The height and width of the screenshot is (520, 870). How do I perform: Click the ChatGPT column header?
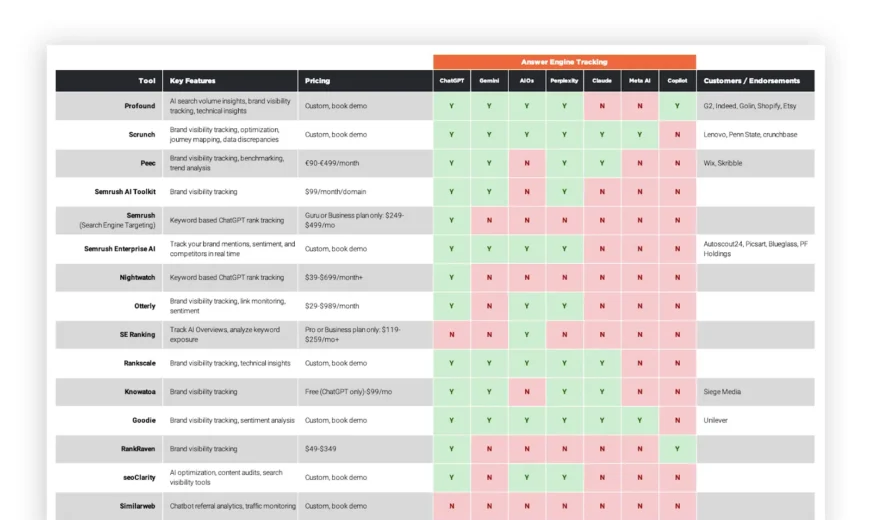coord(452,80)
